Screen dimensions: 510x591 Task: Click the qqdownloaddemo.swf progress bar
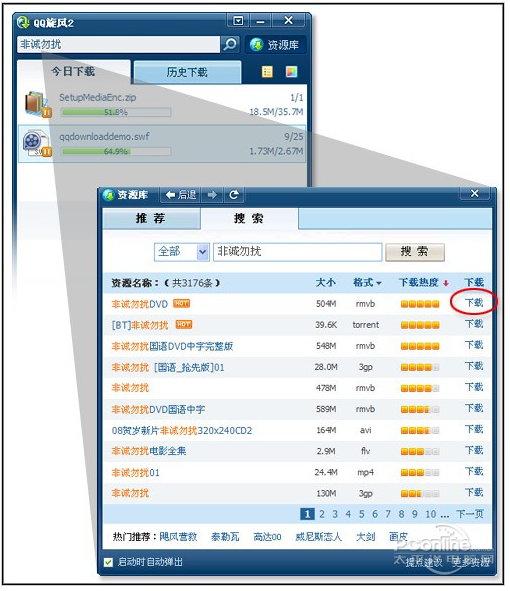click(116, 152)
